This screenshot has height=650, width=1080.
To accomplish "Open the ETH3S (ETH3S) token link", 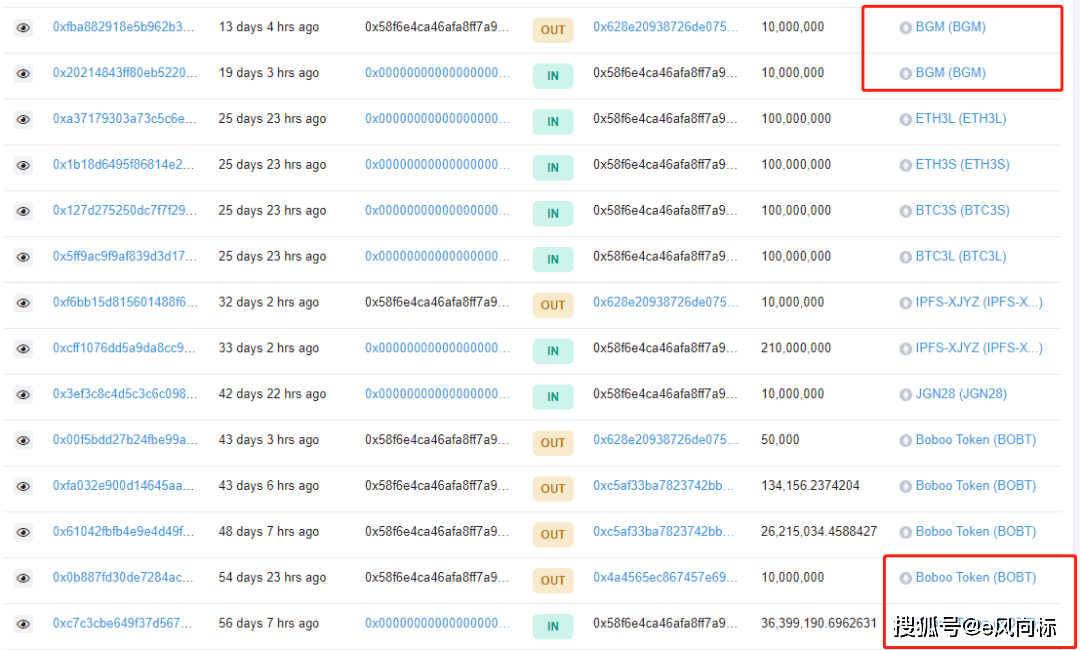I will [x=961, y=165].
